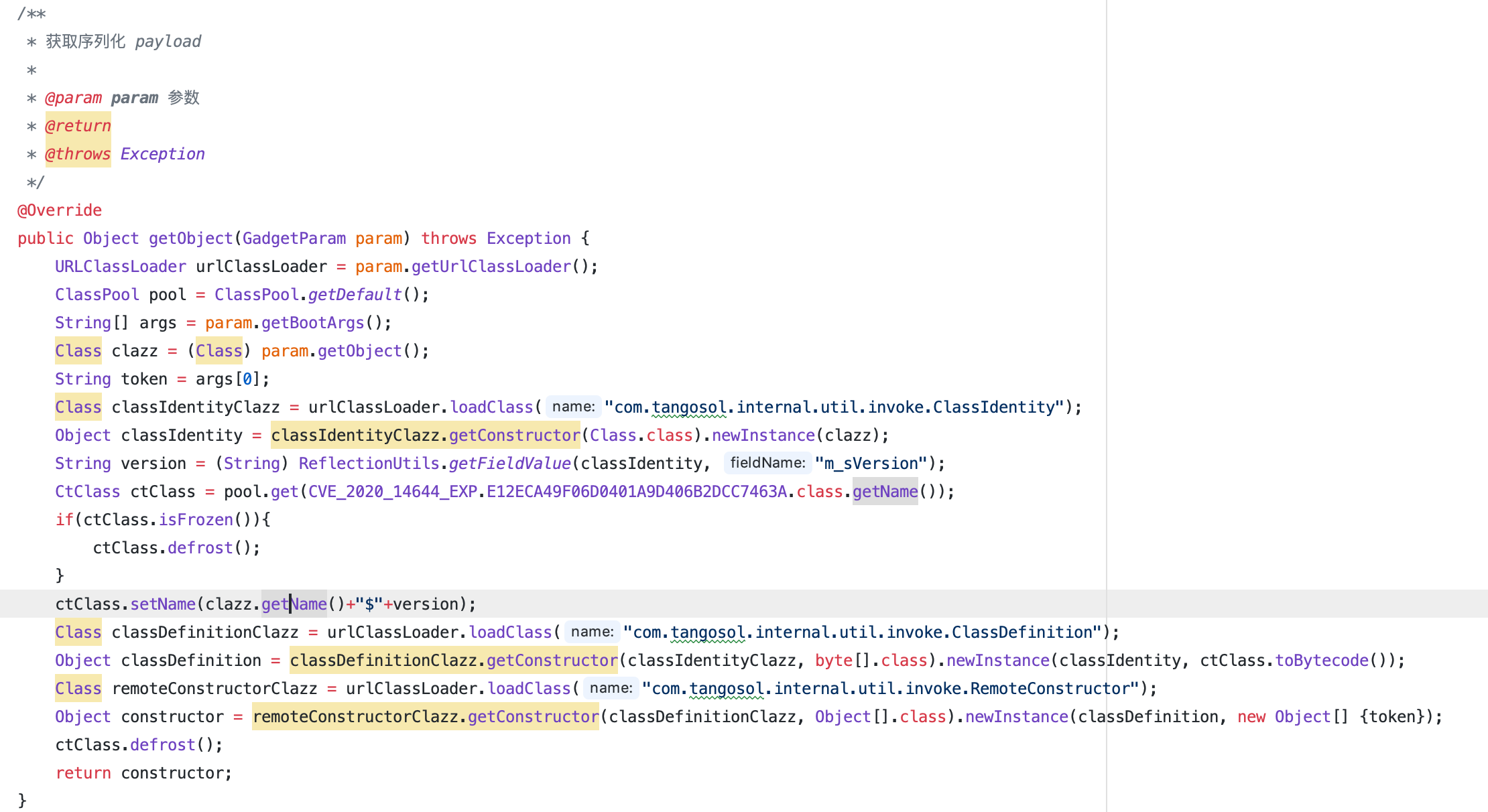Click getUrlClassLoader method call
Image resolution: width=1488 pixels, height=812 pixels.
pyautogui.click(x=491, y=267)
